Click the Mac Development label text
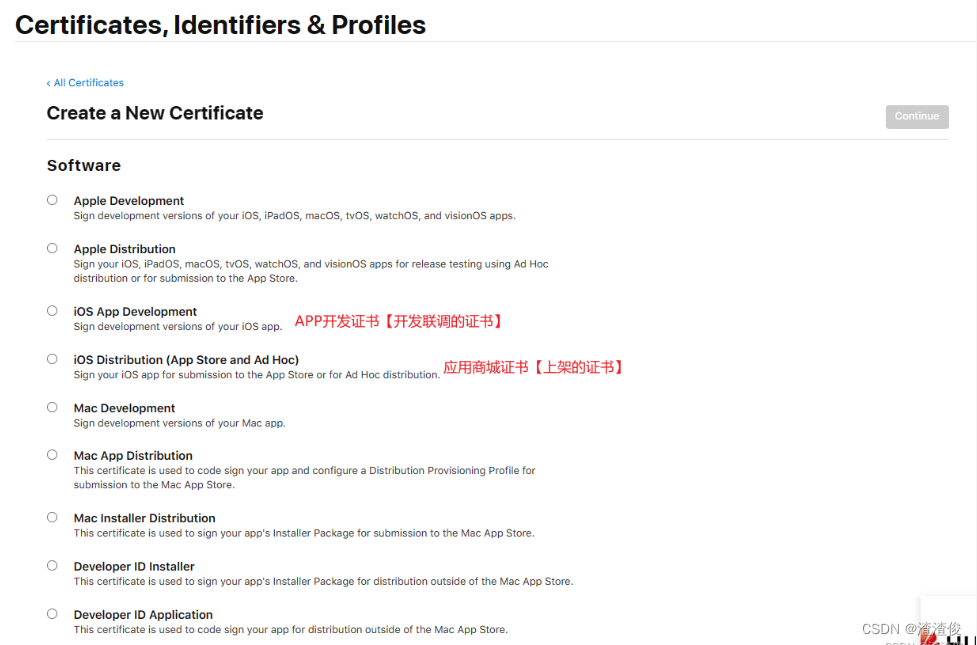The image size is (977, 645). 125,408
